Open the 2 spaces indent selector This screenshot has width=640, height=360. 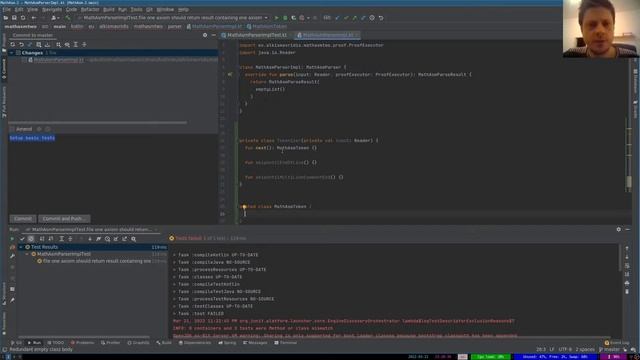click(x=585, y=349)
